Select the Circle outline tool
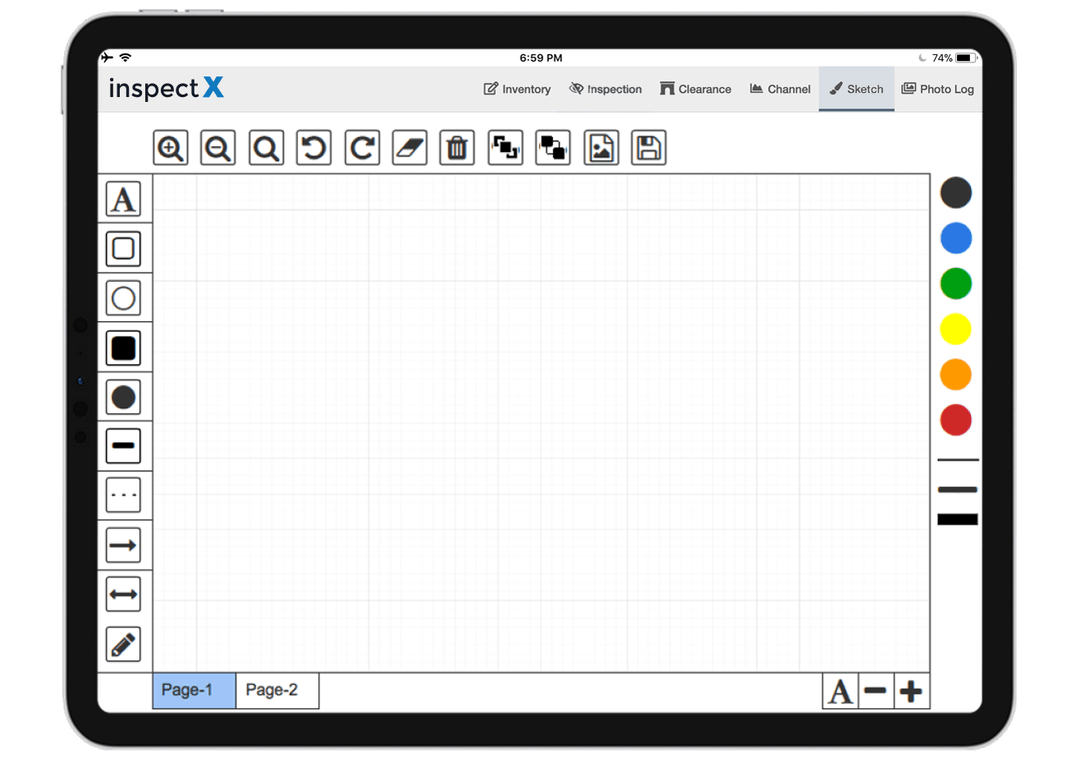The image size is (1080, 766). click(x=124, y=297)
